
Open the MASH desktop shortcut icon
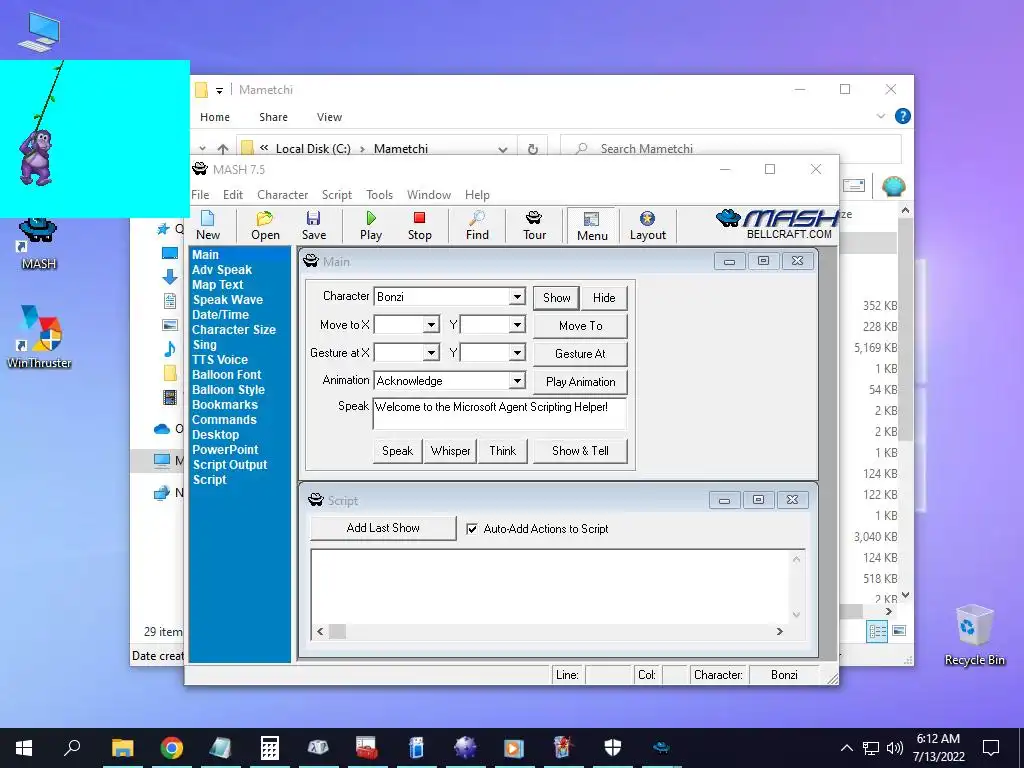39,244
